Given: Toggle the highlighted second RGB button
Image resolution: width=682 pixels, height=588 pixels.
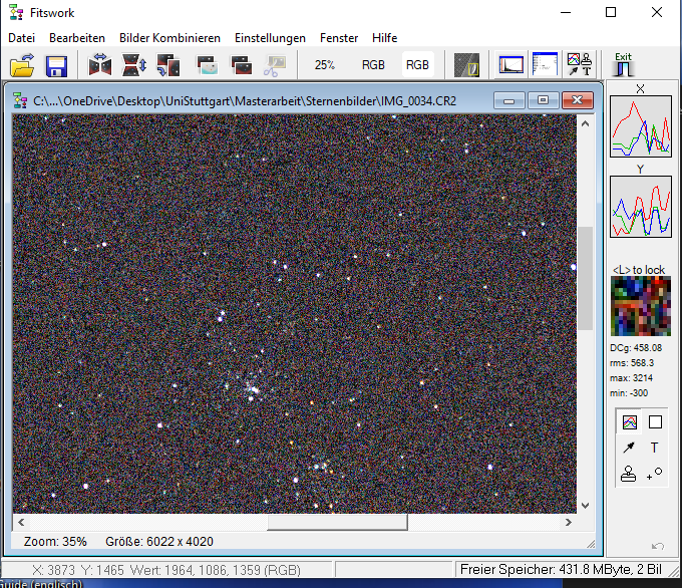Looking at the screenshot, I should click(x=418, y=65).
